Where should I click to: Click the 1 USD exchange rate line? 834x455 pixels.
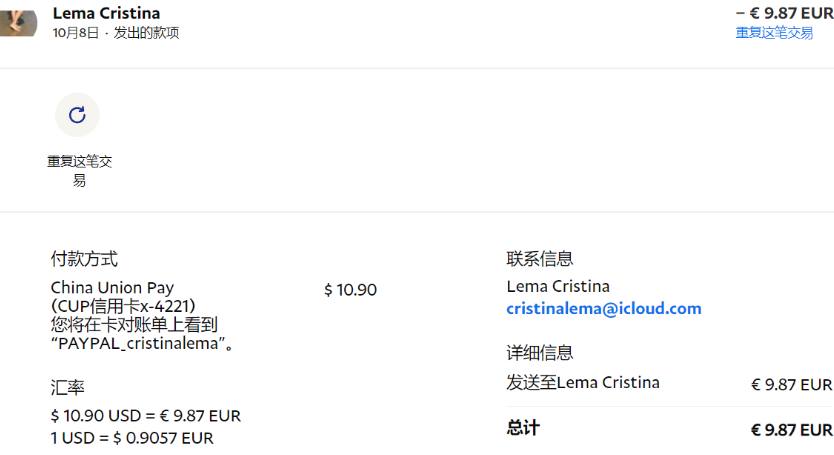(132, 438)
